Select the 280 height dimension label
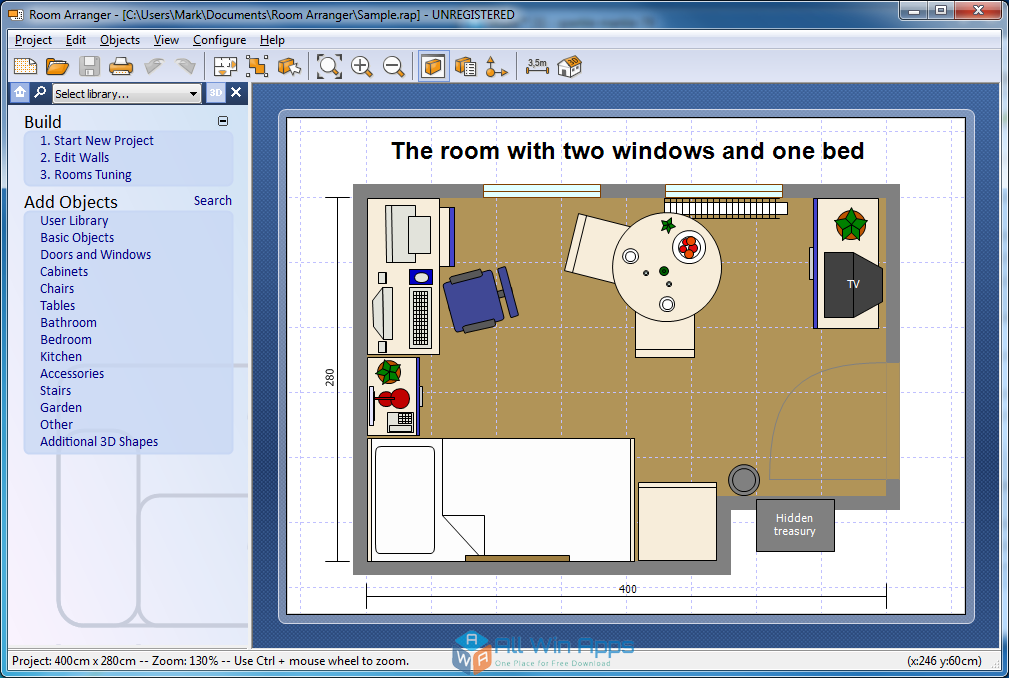Image resolution: width=1009 pixels, height=678 pixels. tap(329, 377)
